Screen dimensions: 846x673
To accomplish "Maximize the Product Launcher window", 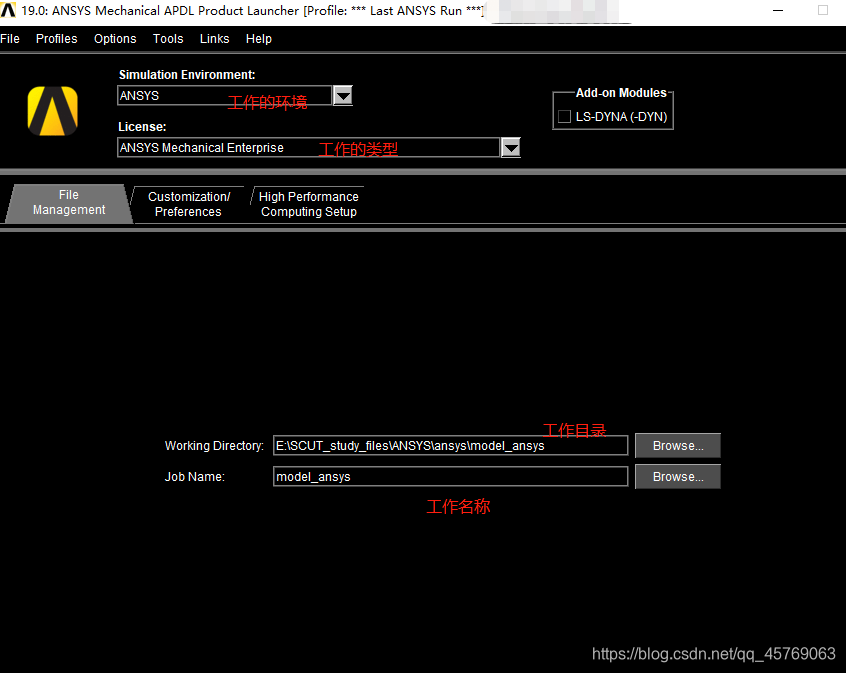I will [x=823, y=10].
